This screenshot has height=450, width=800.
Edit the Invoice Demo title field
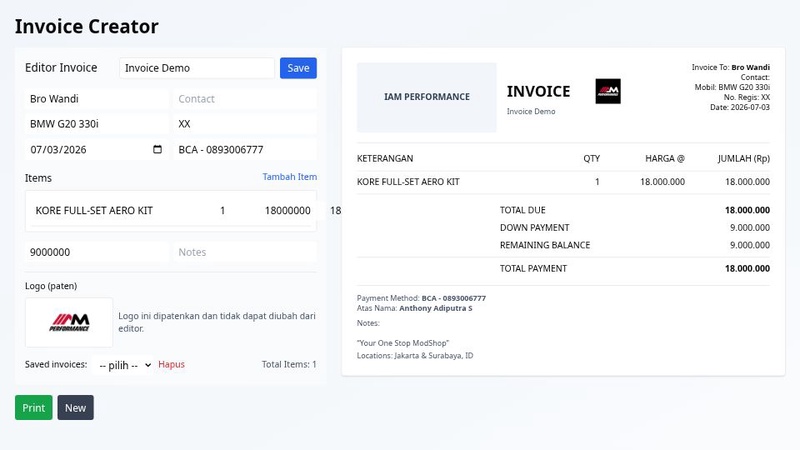197,68
